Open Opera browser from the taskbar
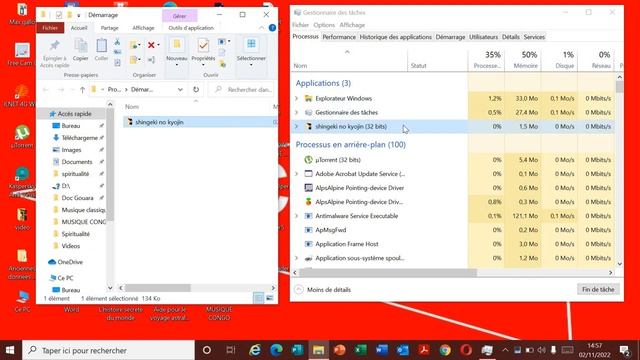640x360 pixels. click(x=466, y=350)
